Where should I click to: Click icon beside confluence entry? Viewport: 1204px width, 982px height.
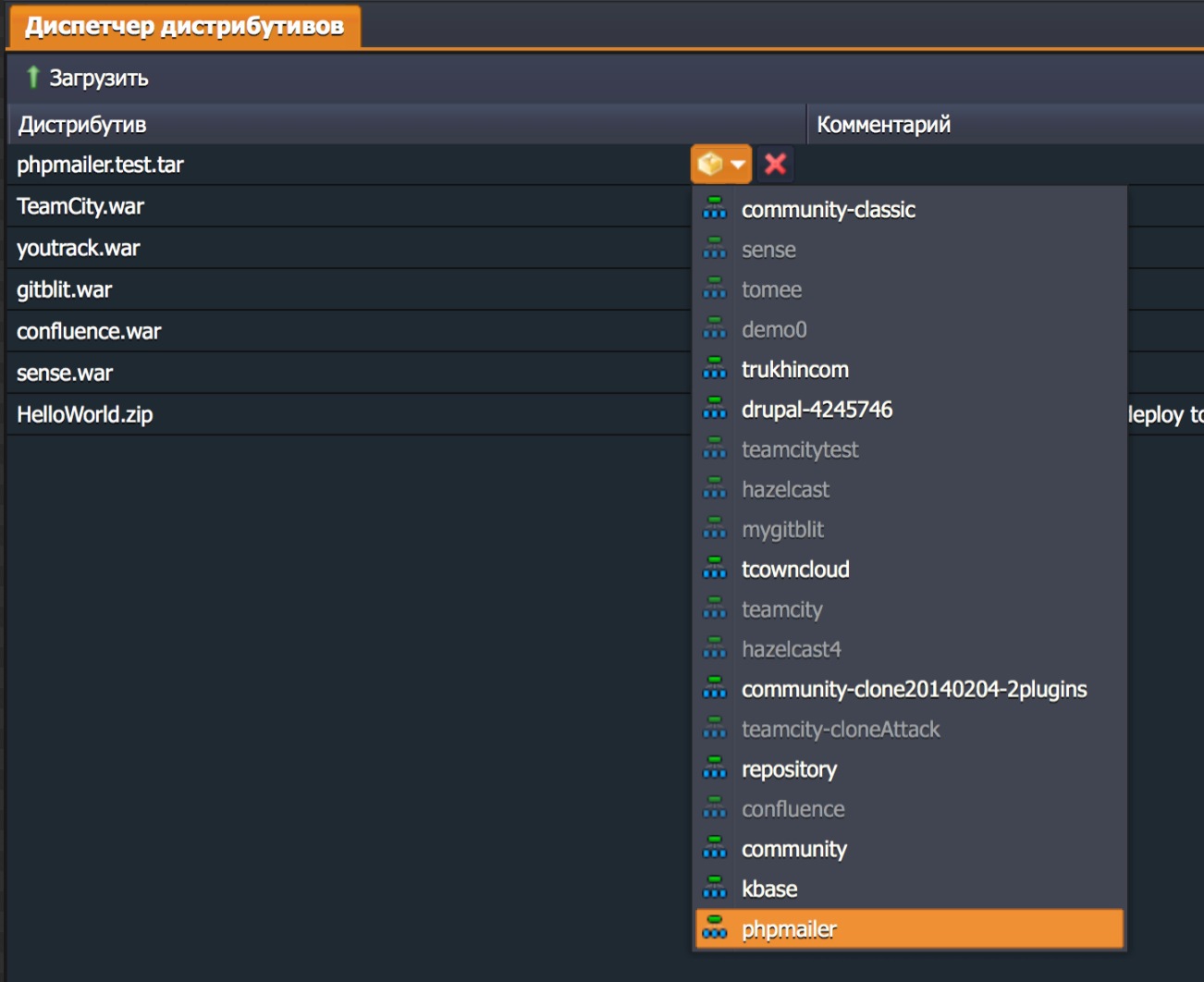tap(715, 807)
